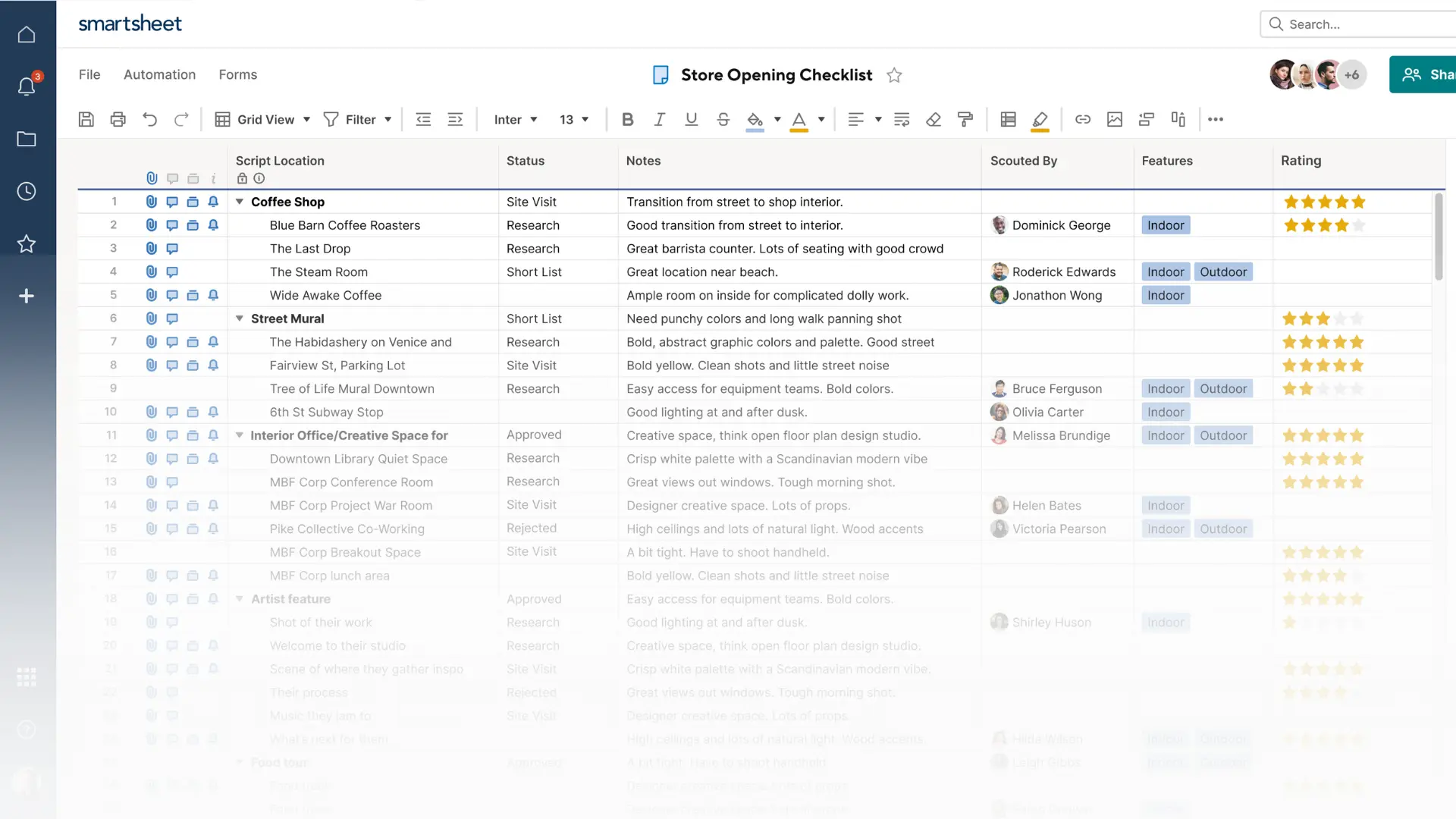Click the Insert hyperlink icon
Viewport: 1456px width, 819px height.
tap(1083, 119)
